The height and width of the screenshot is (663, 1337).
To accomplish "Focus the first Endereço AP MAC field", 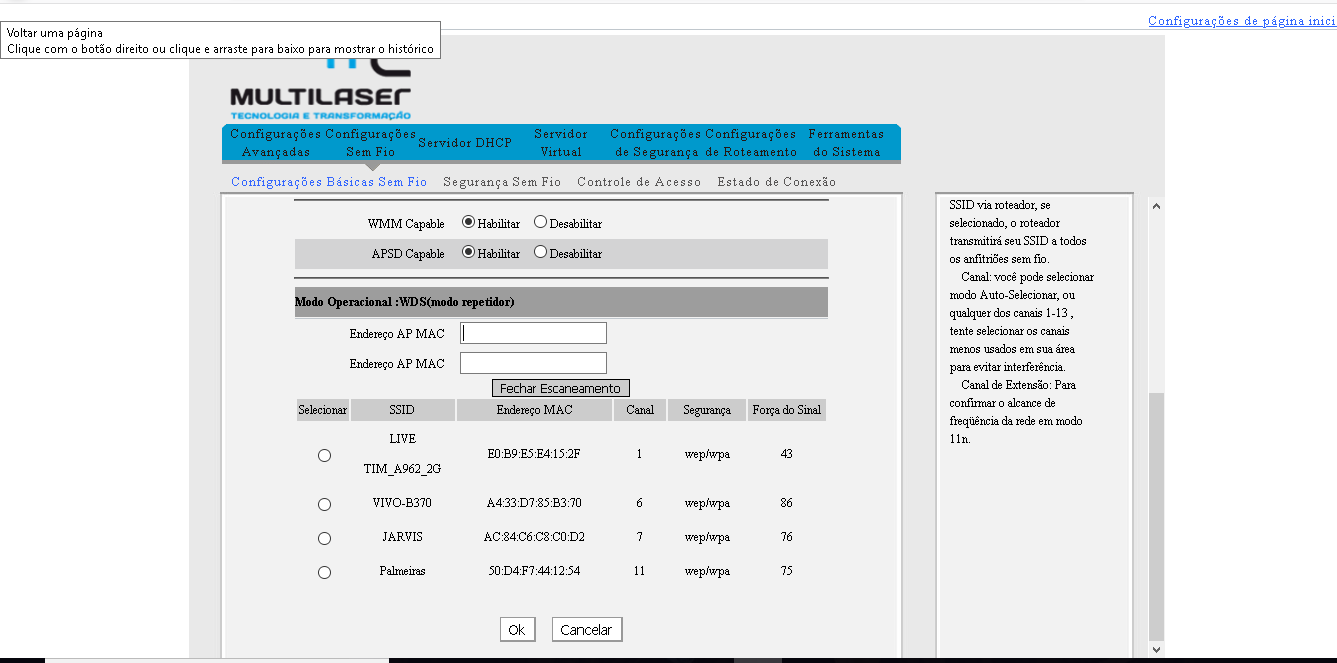I will pos(533,333).
